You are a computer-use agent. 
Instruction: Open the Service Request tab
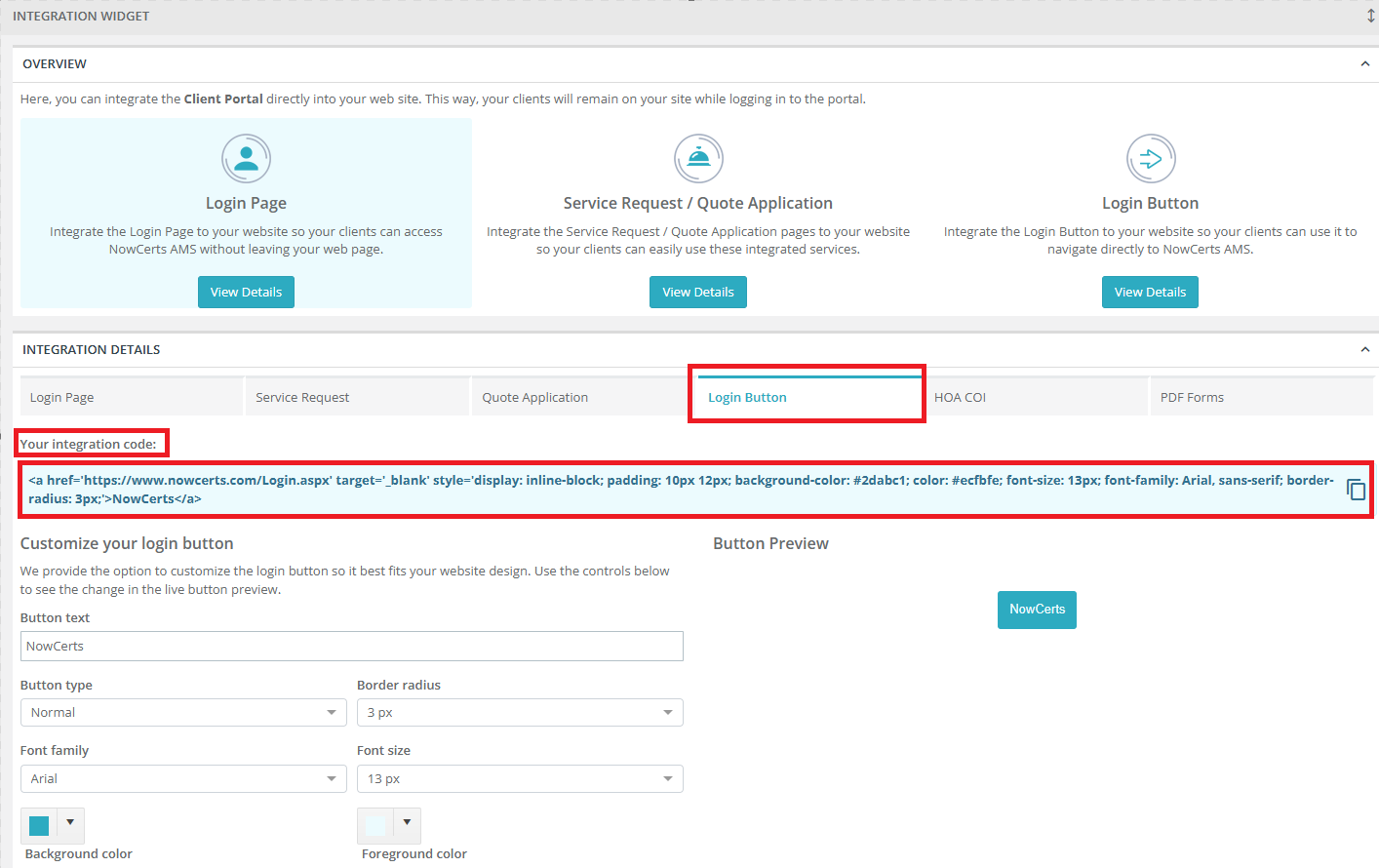click(357, 397)
